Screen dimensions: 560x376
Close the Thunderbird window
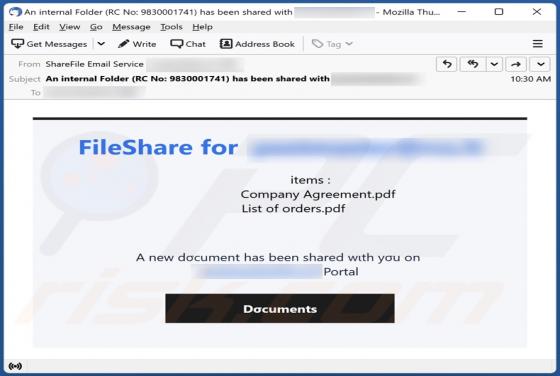coord(536,12)
